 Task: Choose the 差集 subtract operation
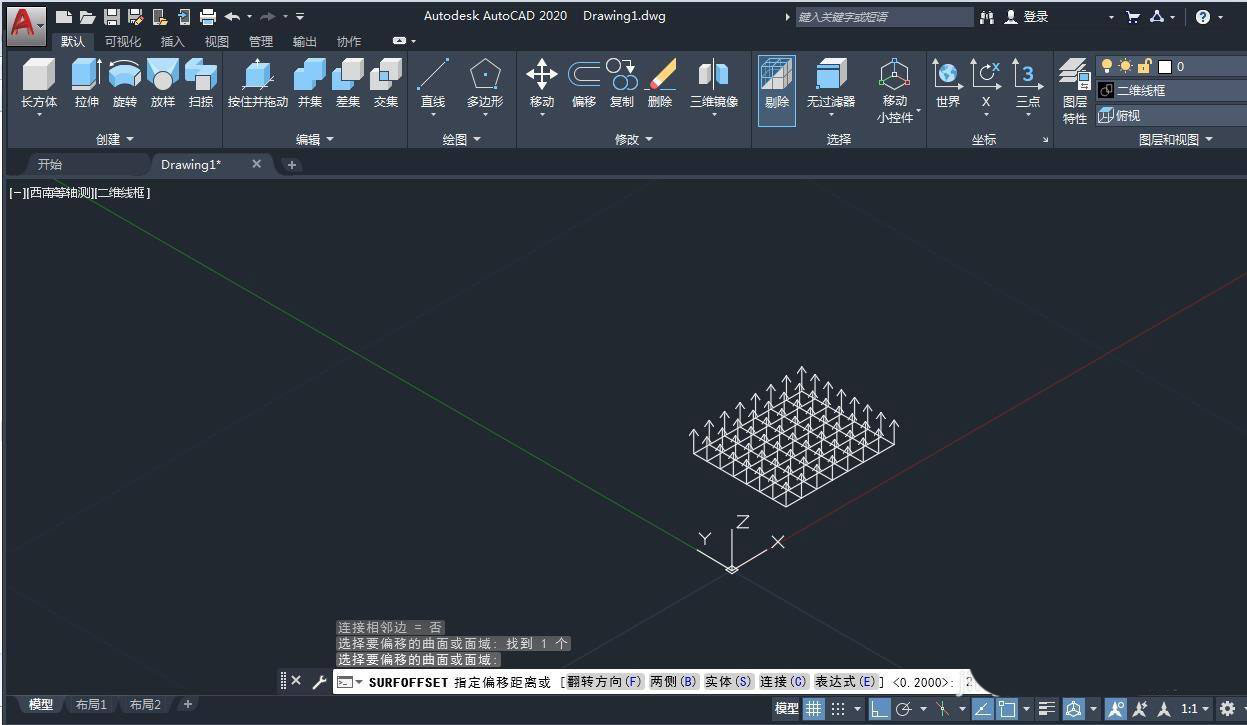tap(348, 84)
